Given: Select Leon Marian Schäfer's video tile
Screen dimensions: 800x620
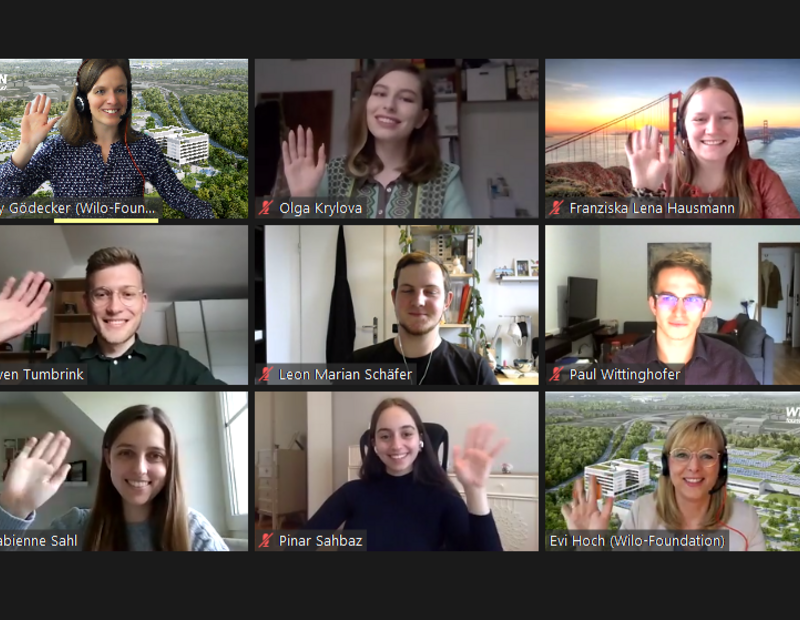Looking at the screenshot, I should click(x=396, y=305).
